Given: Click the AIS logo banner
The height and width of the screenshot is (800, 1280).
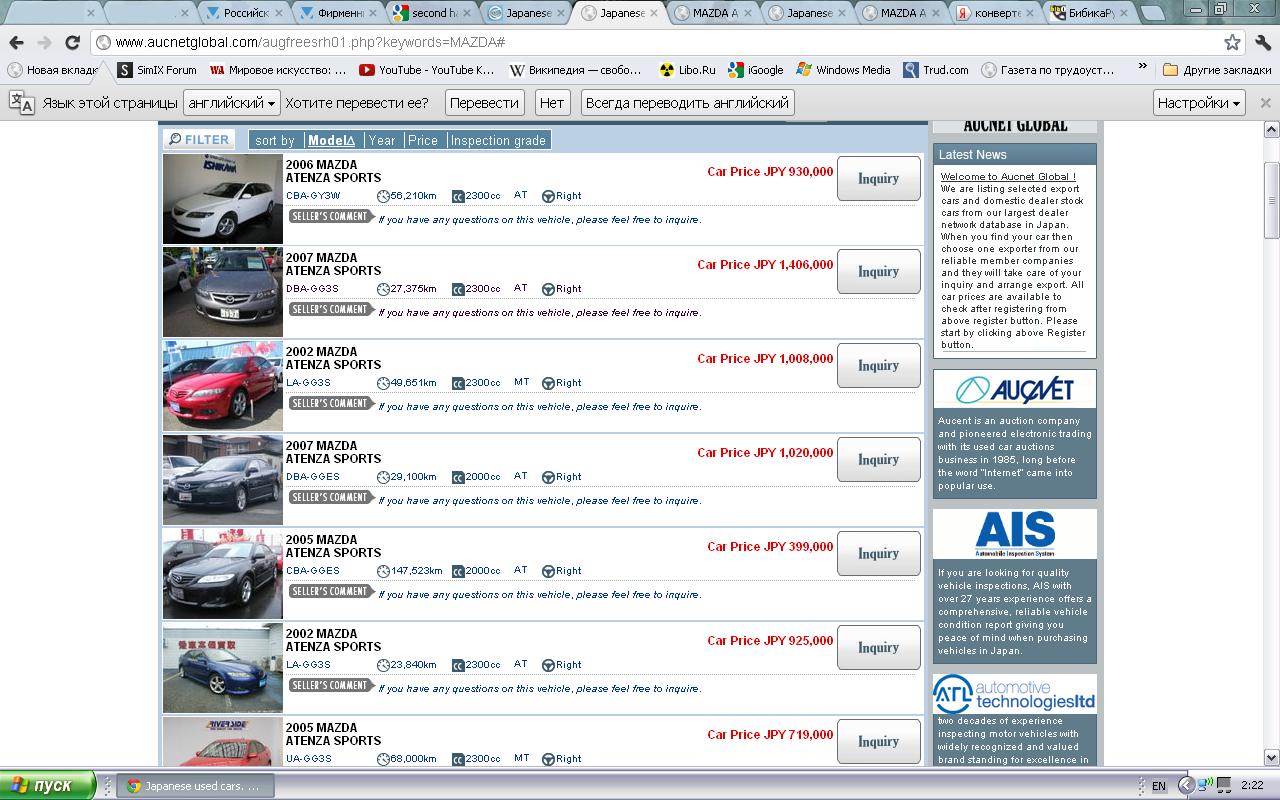Looking at the screenshot, I should [1015, 534].
